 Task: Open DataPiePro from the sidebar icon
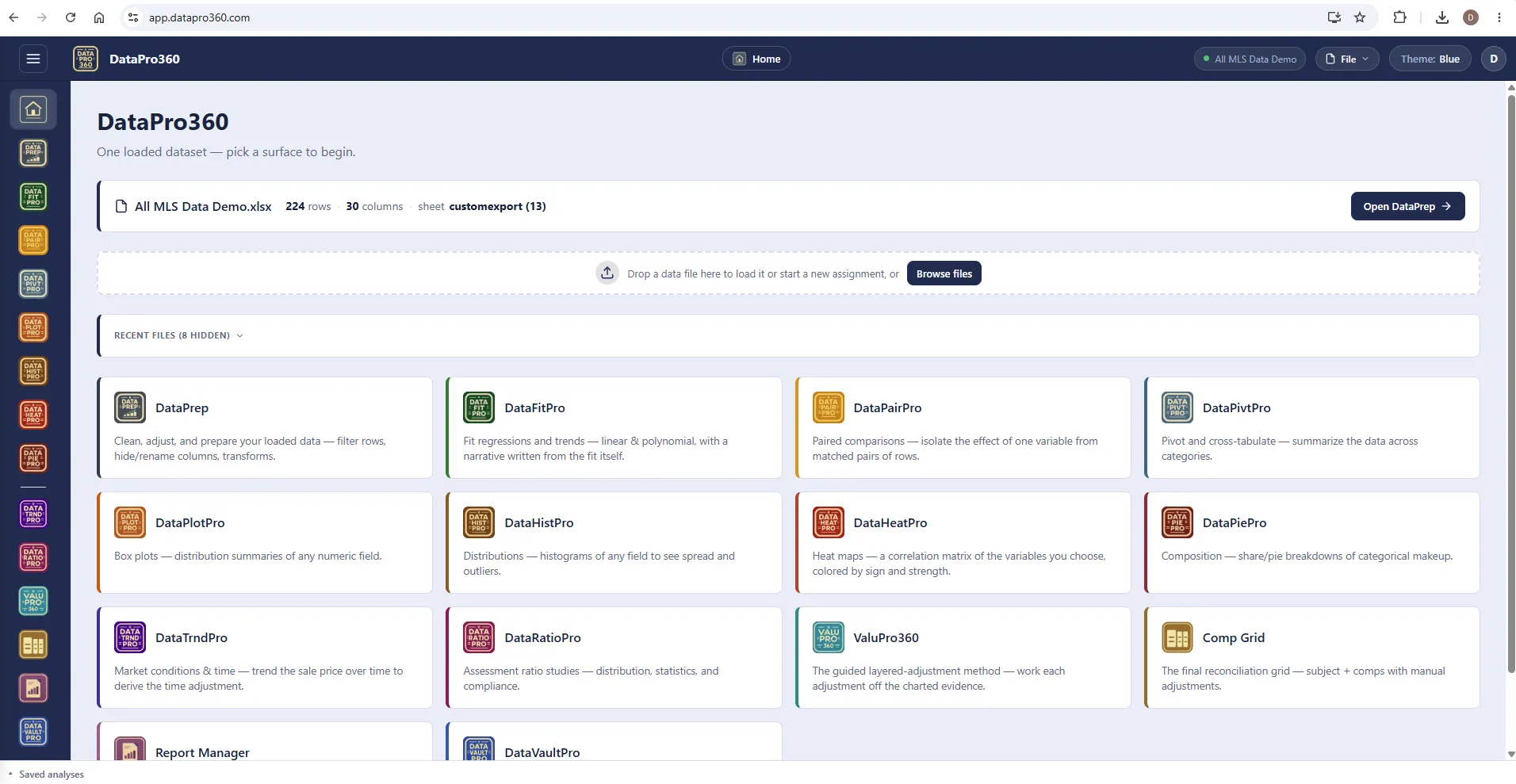pyautogui.click(x=33, y=458)
